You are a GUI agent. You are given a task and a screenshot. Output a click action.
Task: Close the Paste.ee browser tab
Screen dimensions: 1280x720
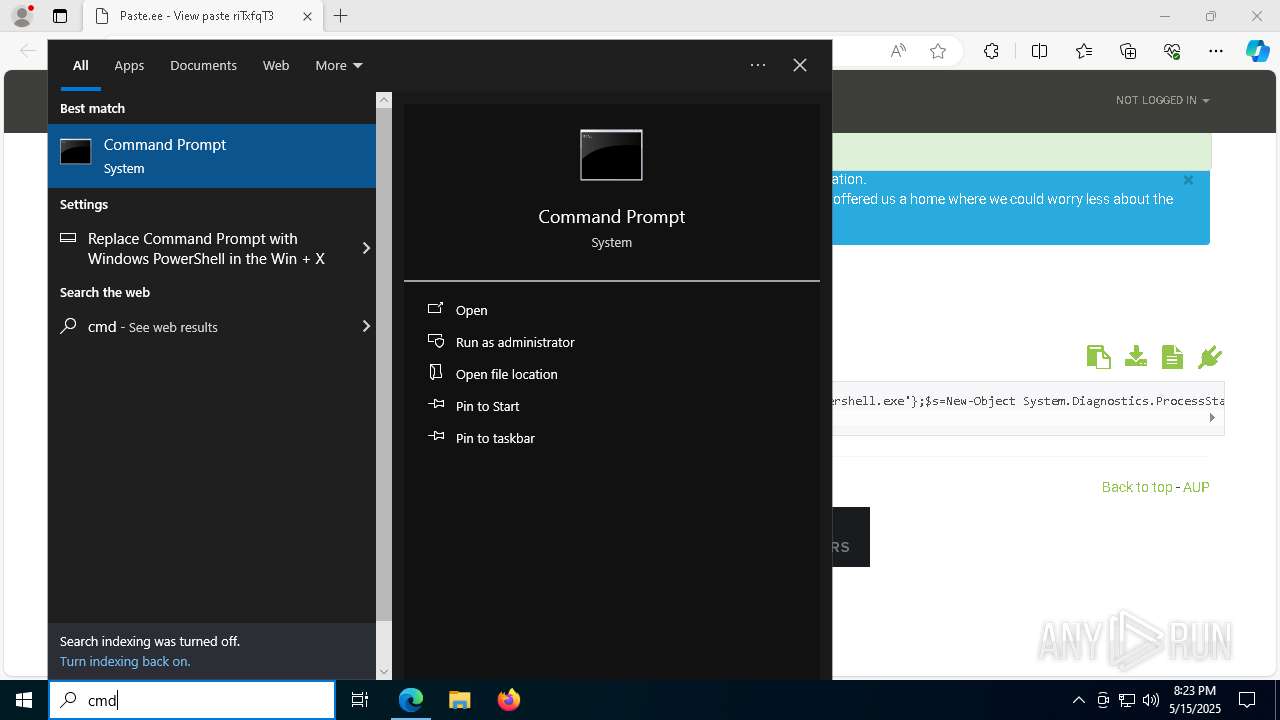click(307, 16)
